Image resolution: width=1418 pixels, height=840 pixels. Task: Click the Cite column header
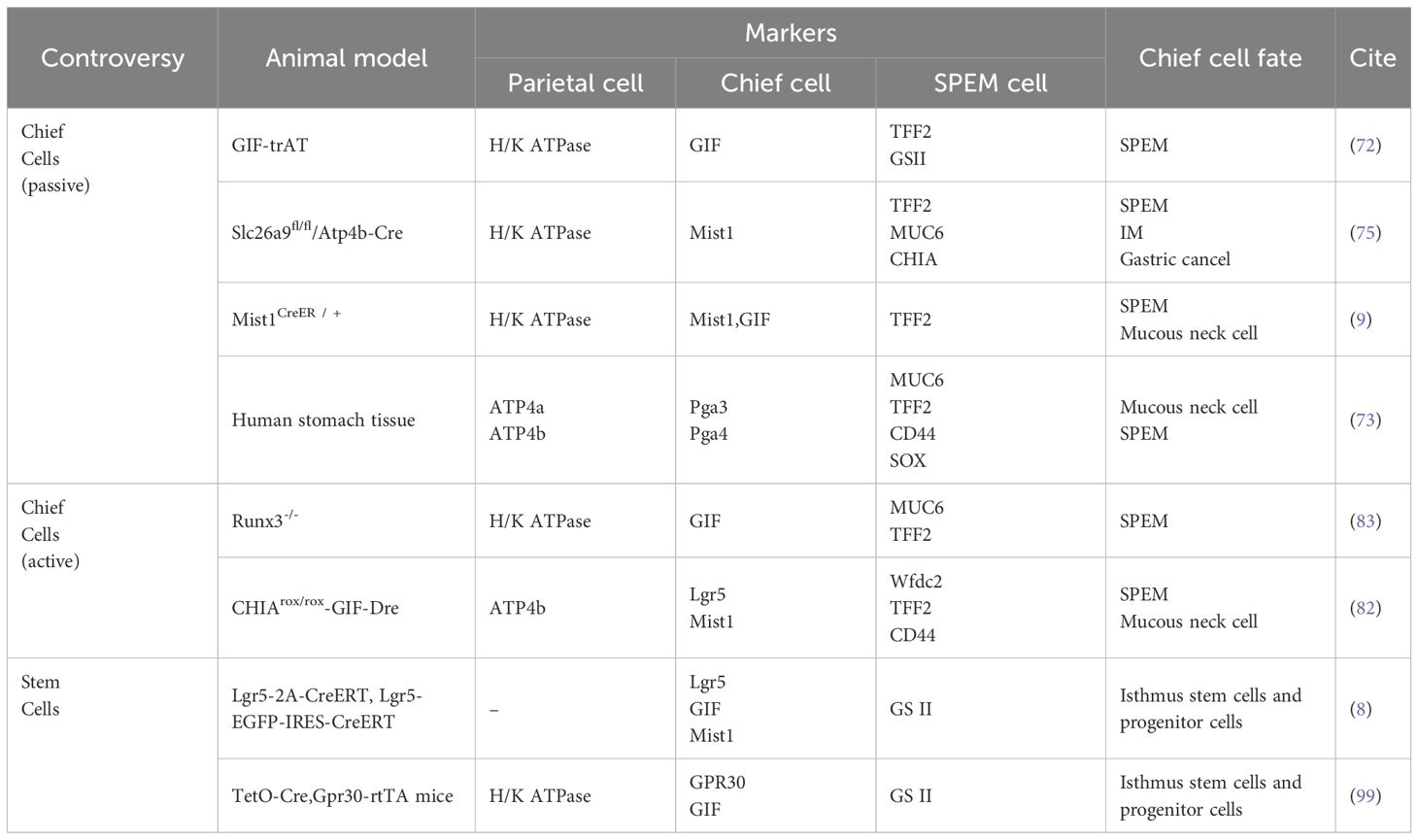(1372, 58)
